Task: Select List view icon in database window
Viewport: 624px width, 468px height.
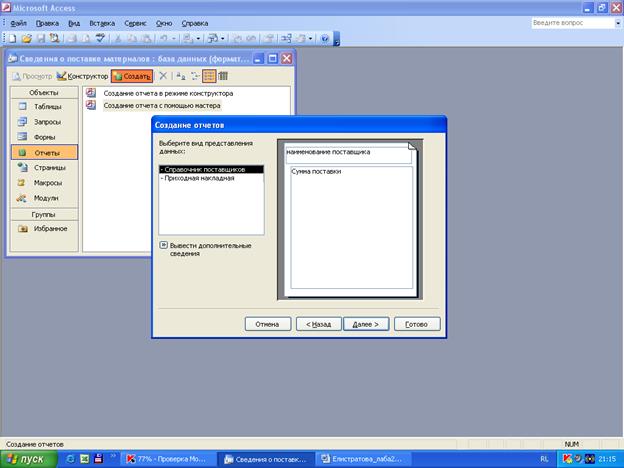Action: point(209,76)
